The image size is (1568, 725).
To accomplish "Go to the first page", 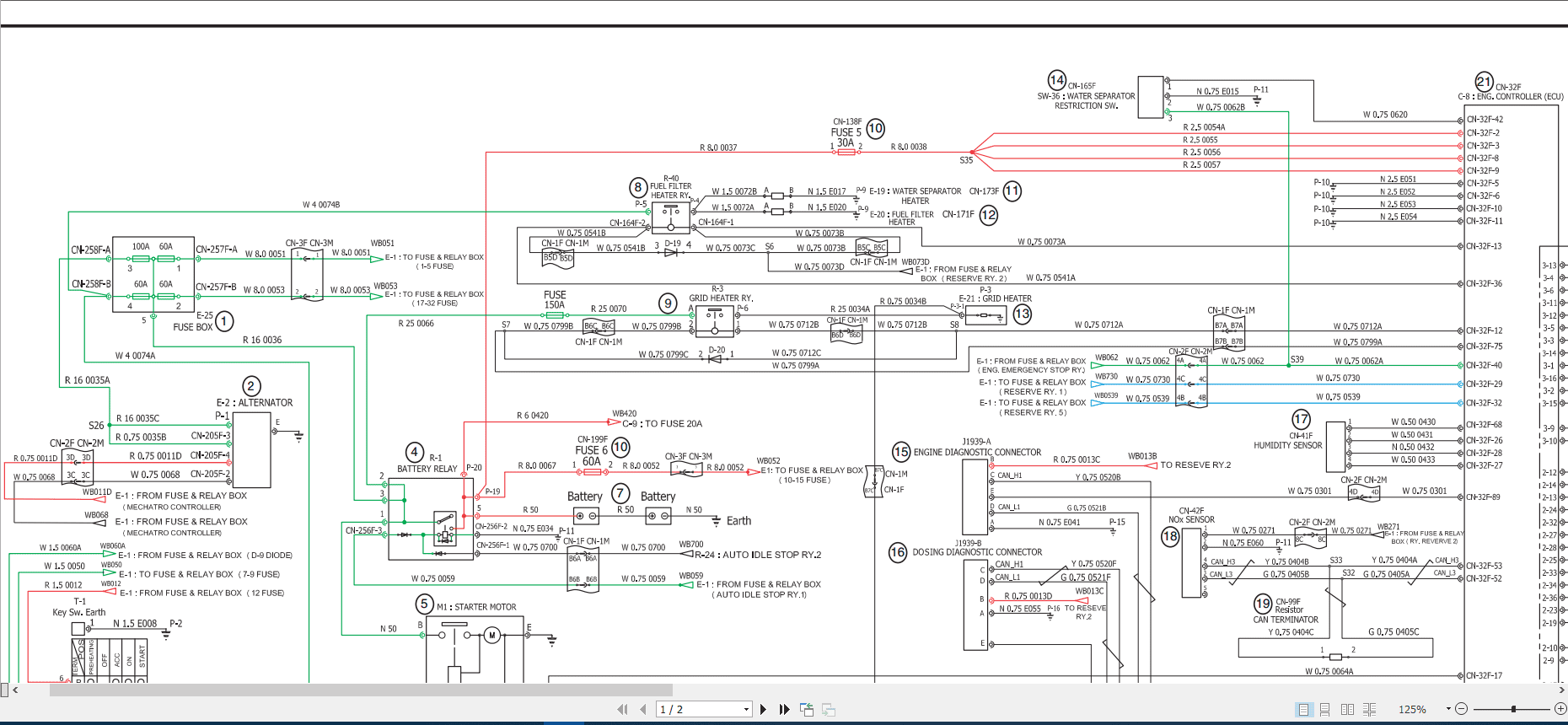I will tap(622, 710).
